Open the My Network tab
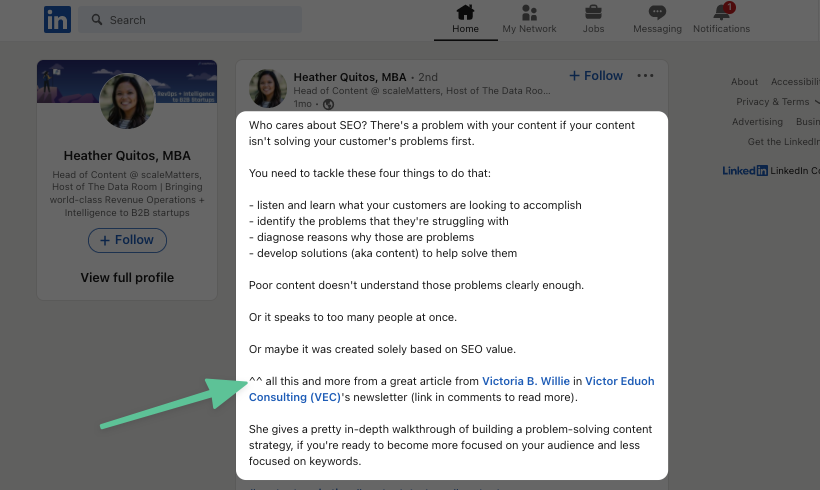Viewport: 820px width, 490px height. tap(529, 20)
